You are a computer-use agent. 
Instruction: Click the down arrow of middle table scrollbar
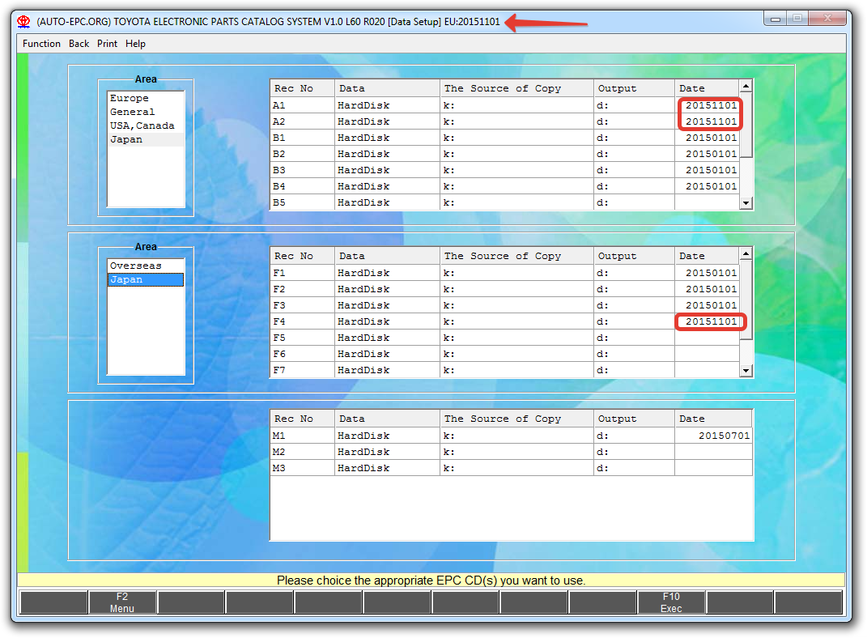(x=746, y=370)
